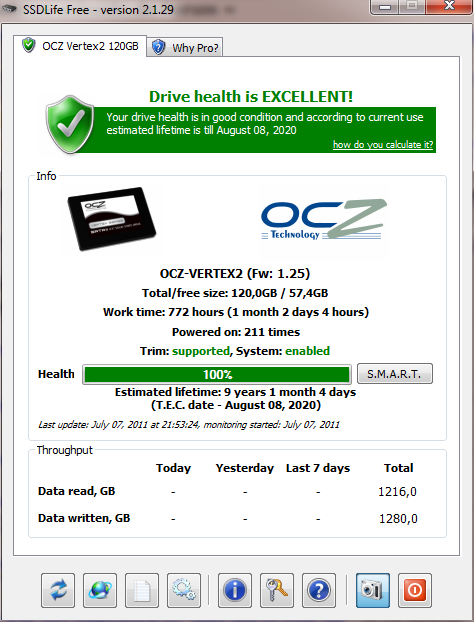Click the Data written total value 1280,0
The height and width of the screenshot is (622, 474).
coord(398,518)
